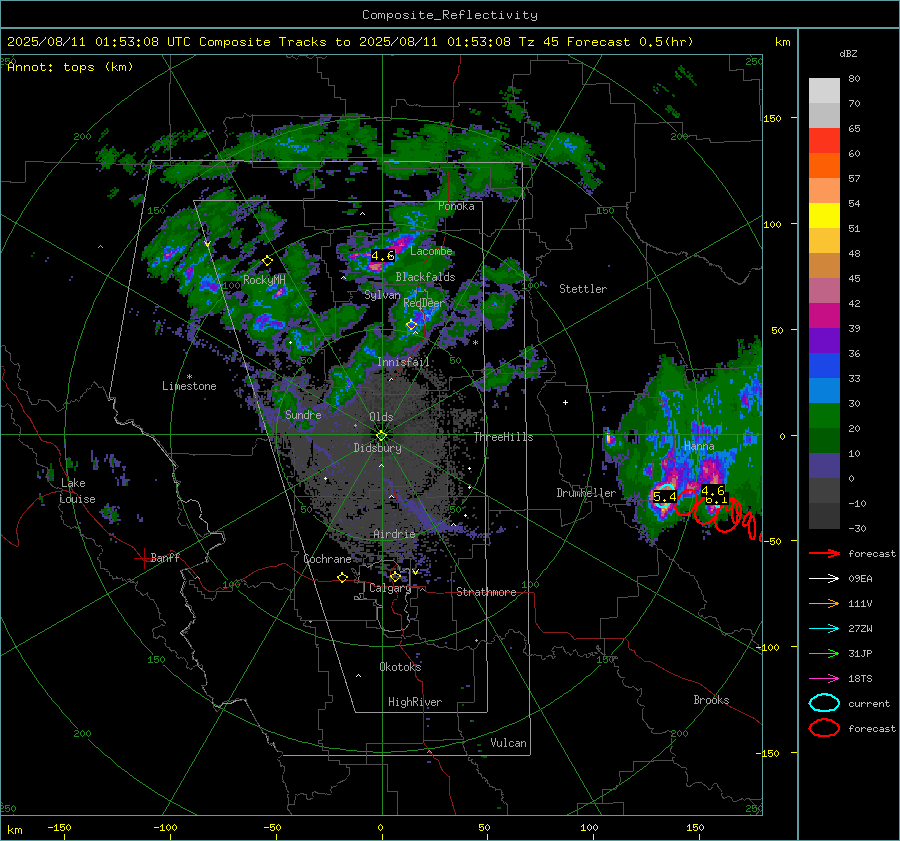
Task: Select the orange 60 dBZ color swatch
Action: [x=824, y=166]
